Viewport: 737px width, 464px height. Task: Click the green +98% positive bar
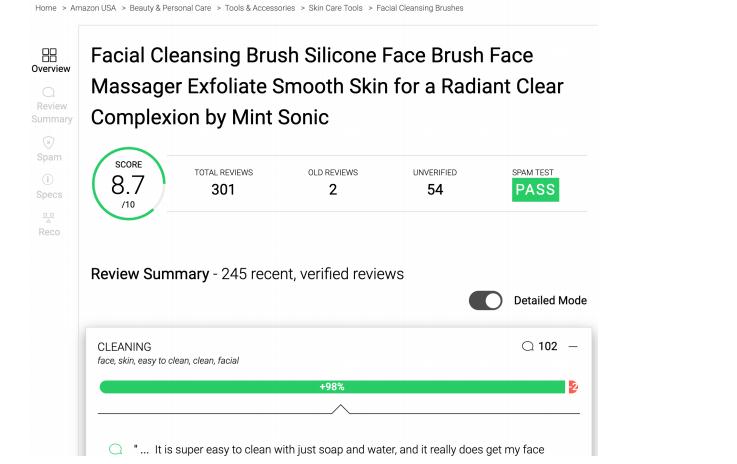333,387
